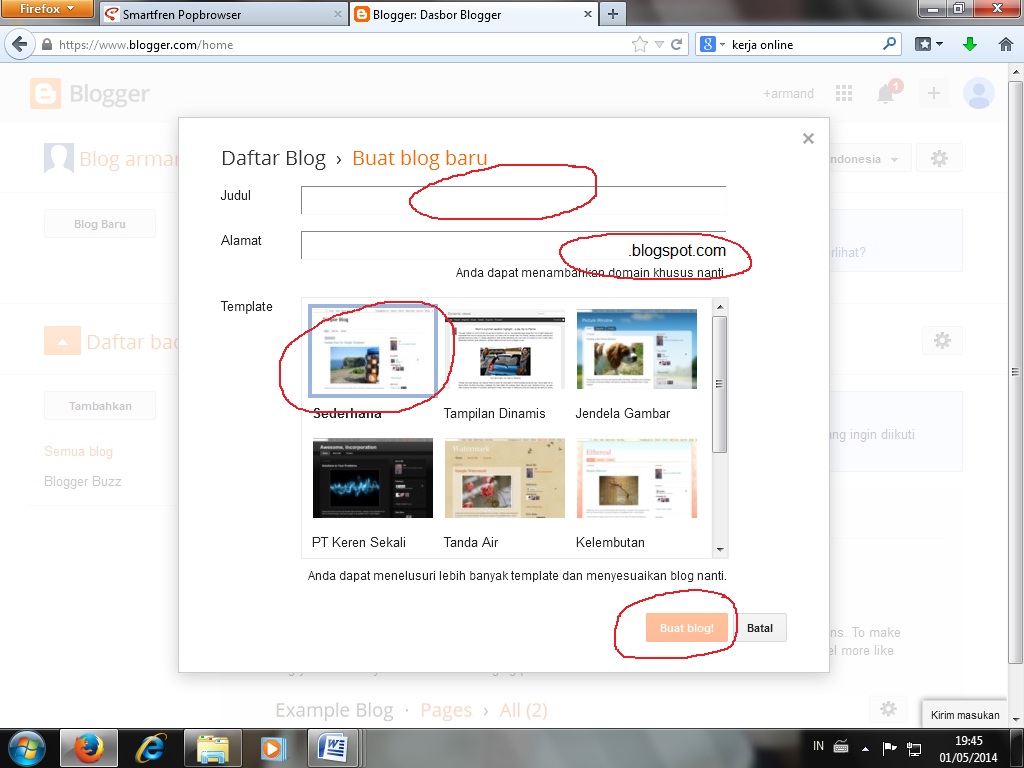Open a new tab with the plus button

click(x=613, y=14)
